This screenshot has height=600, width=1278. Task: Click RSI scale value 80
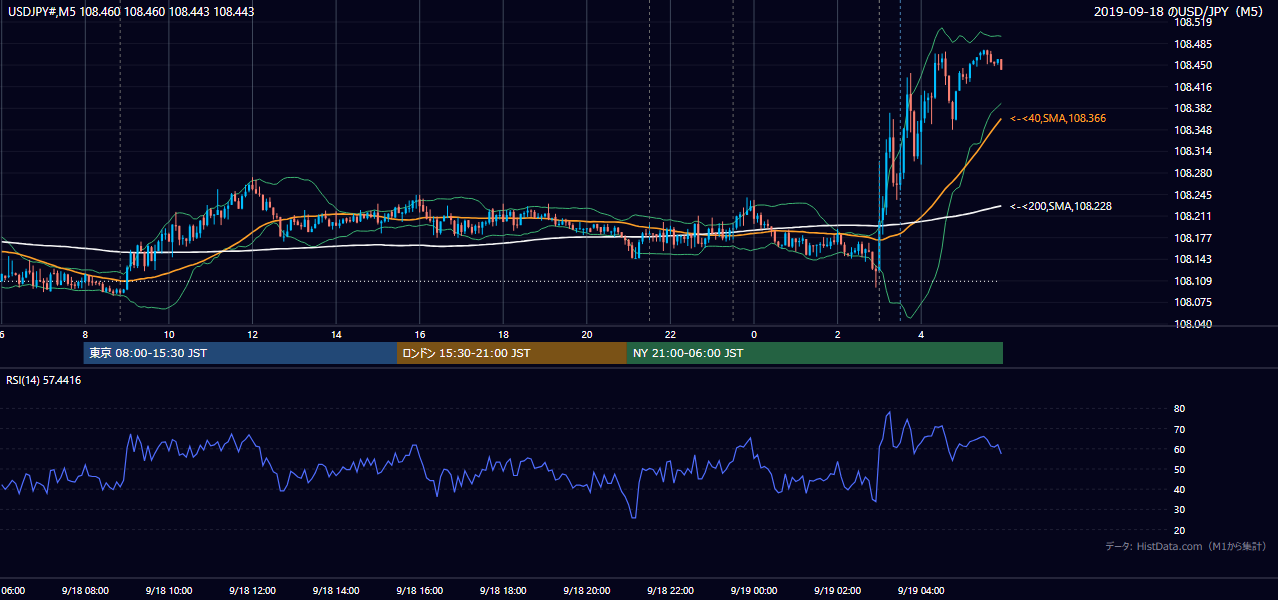click(x=1179, y=409)
